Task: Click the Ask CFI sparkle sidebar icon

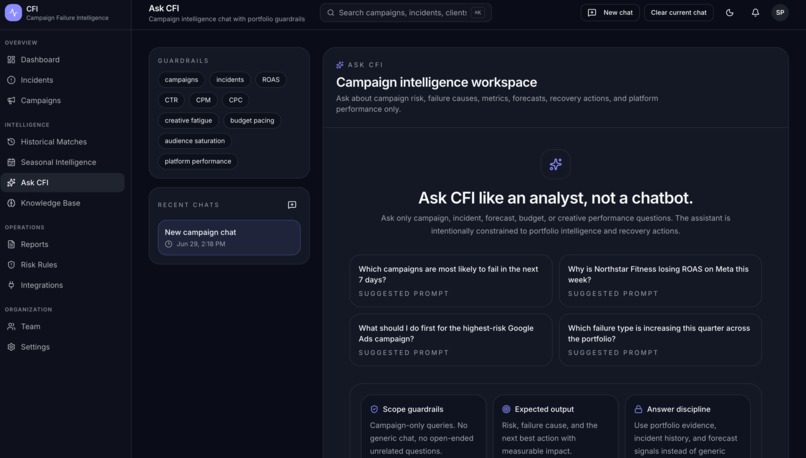Action: [x=11, y=182]
